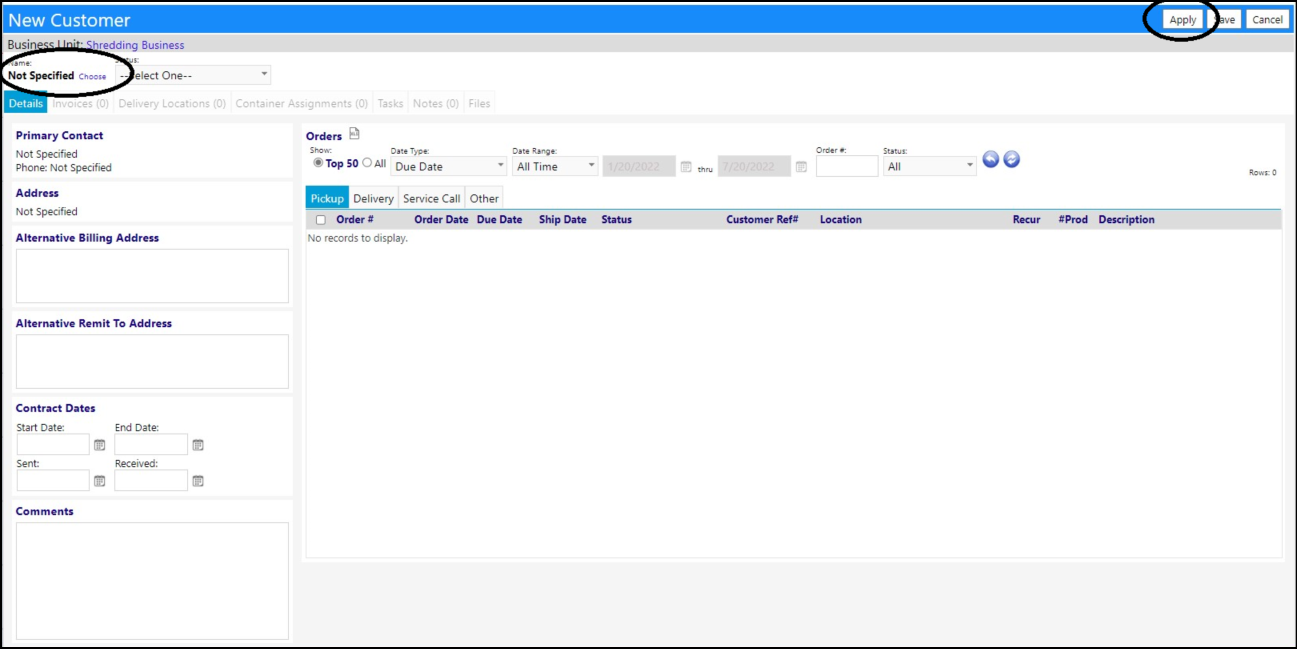Sort by the Customer Ref# column header

pos(762,220)
